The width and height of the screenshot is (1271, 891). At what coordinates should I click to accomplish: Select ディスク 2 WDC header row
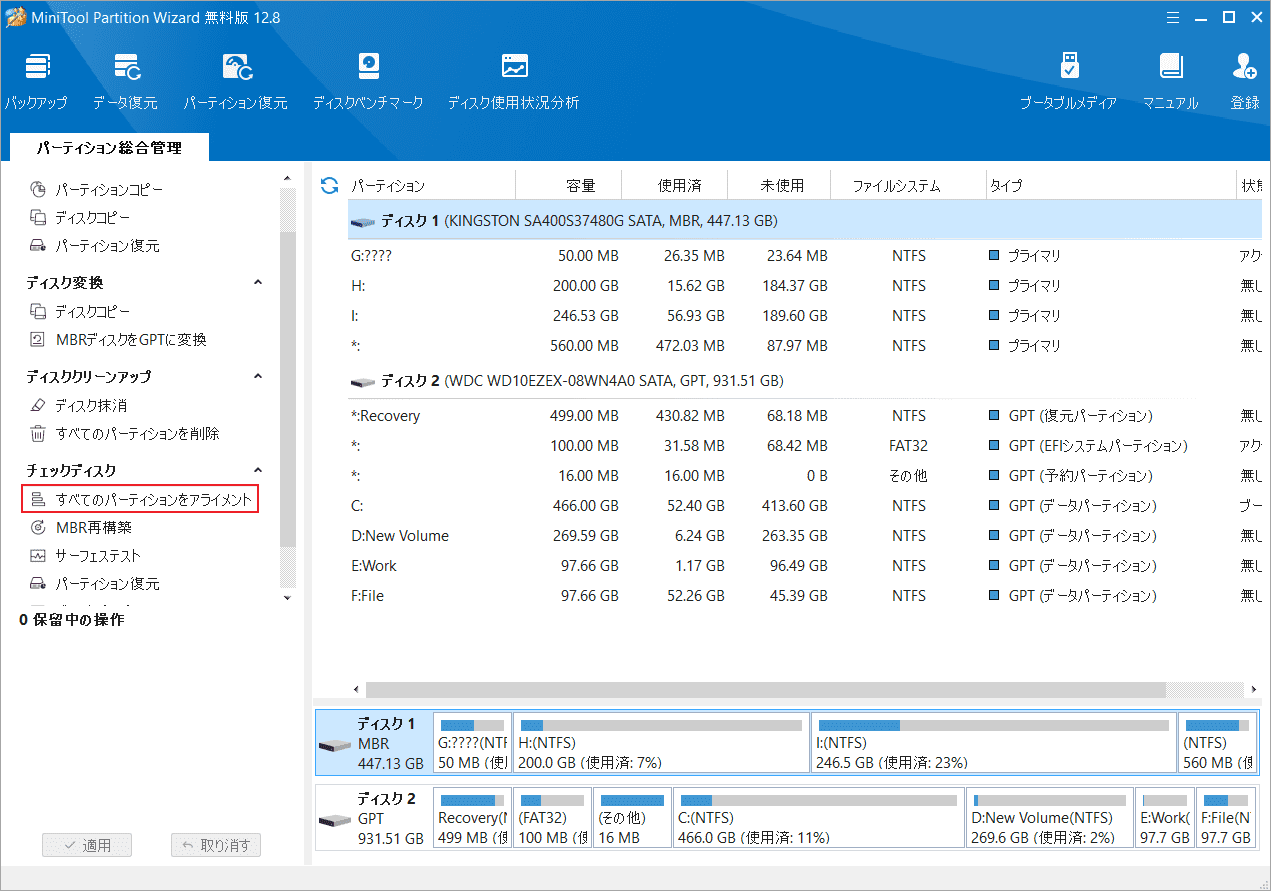805,381
